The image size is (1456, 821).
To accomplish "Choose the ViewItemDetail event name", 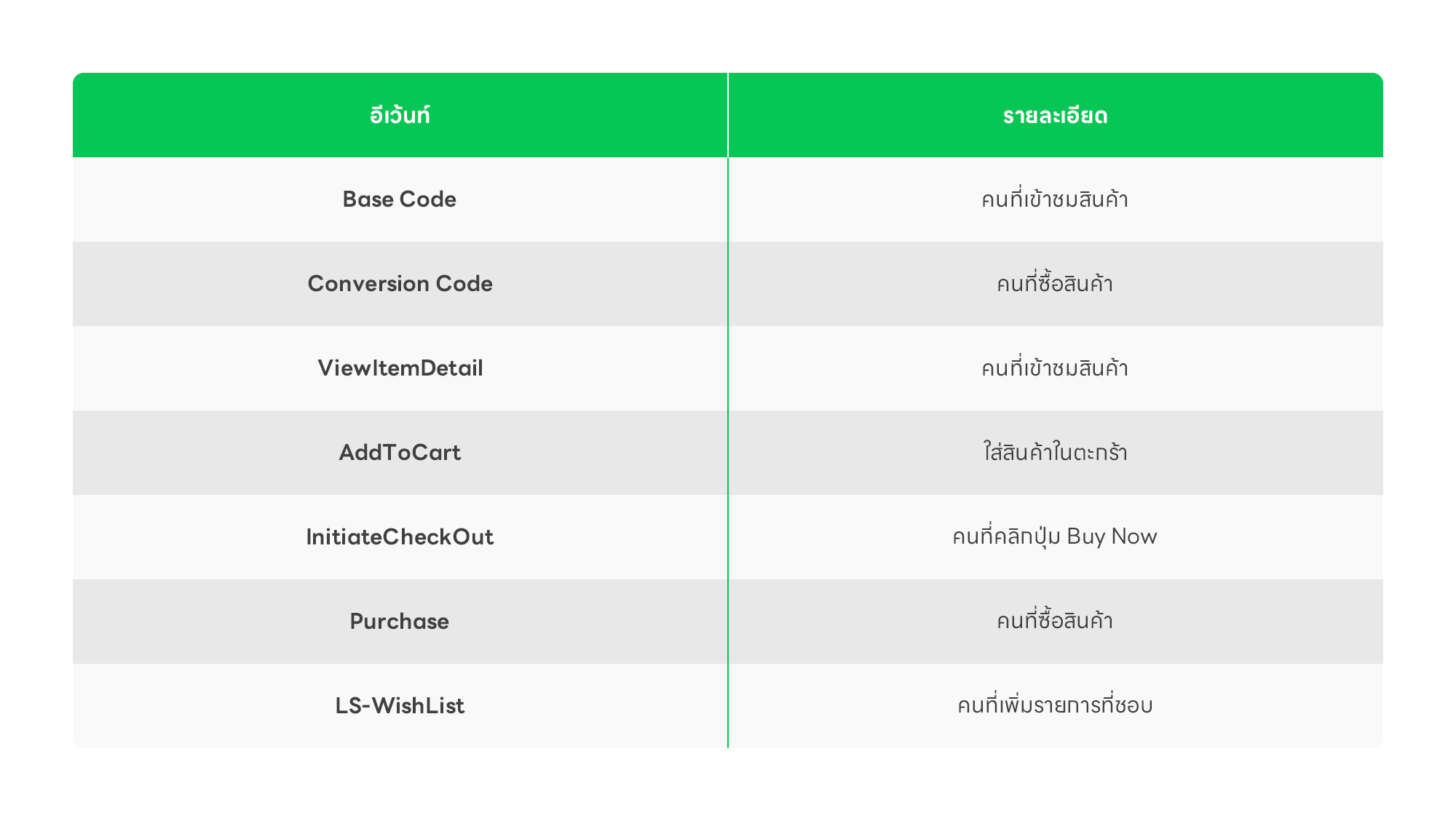I will coord(400,368).
